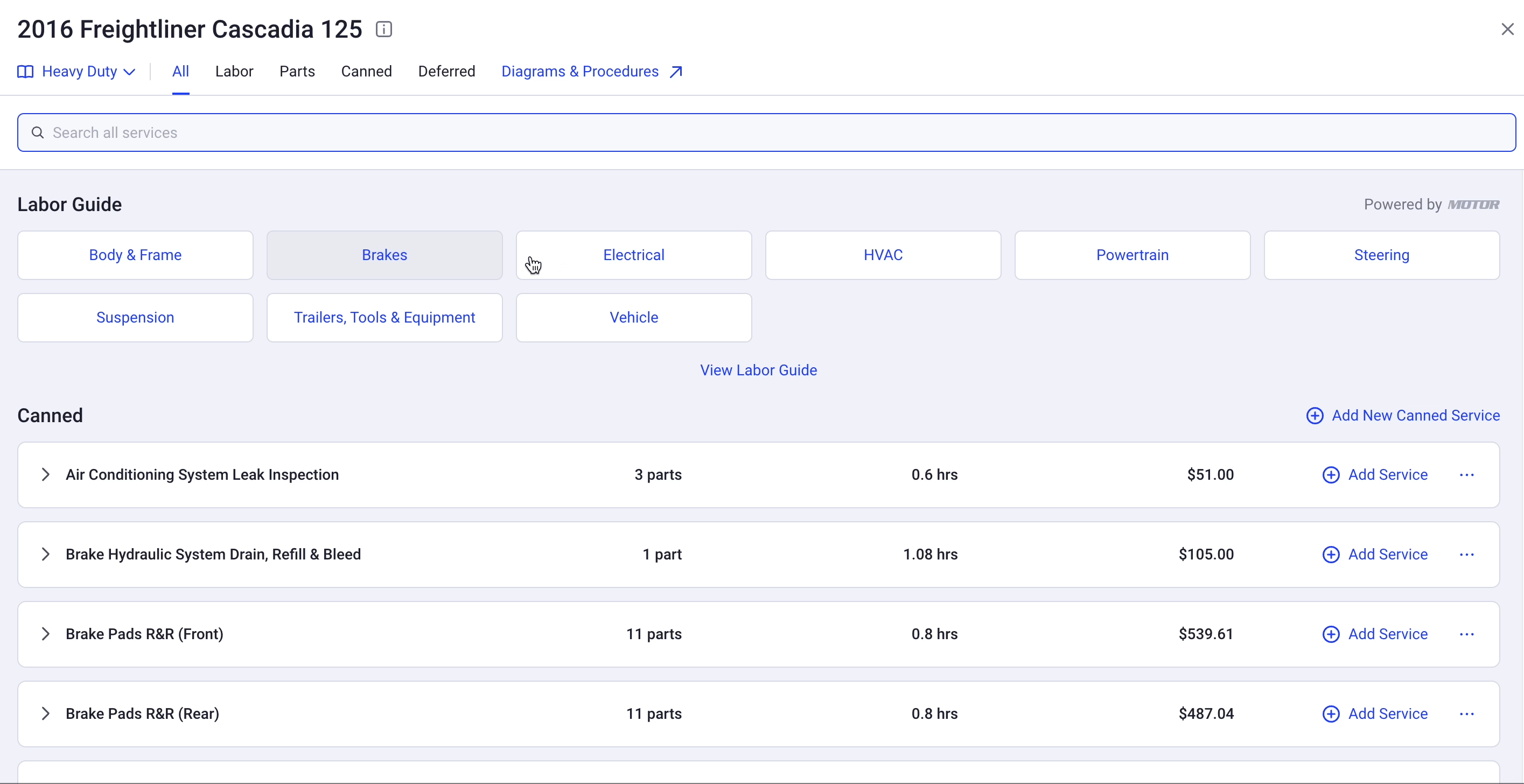Switch to the Deferred tab

(446, 72)
